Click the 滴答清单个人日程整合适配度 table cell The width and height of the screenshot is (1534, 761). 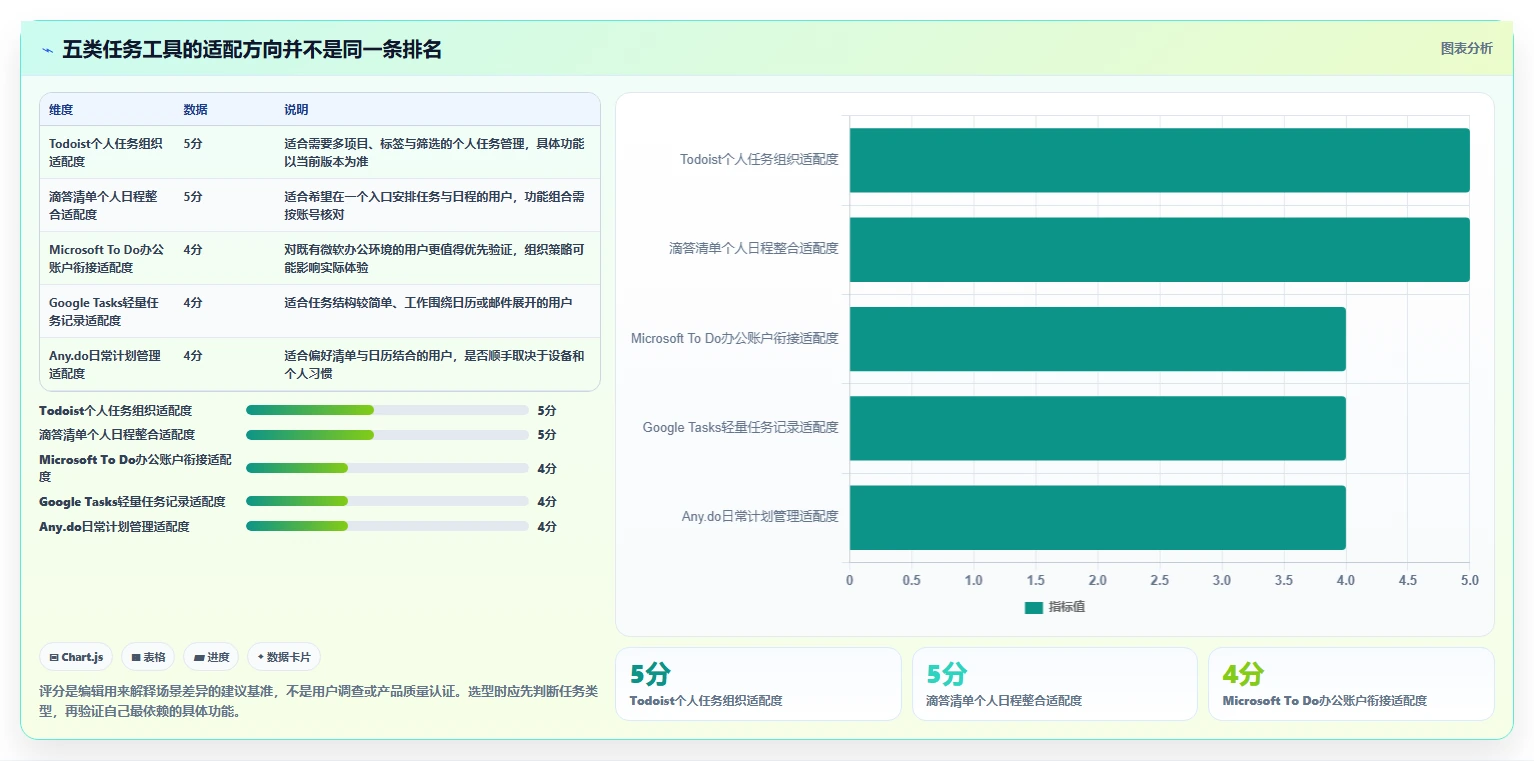coord(106,205)
